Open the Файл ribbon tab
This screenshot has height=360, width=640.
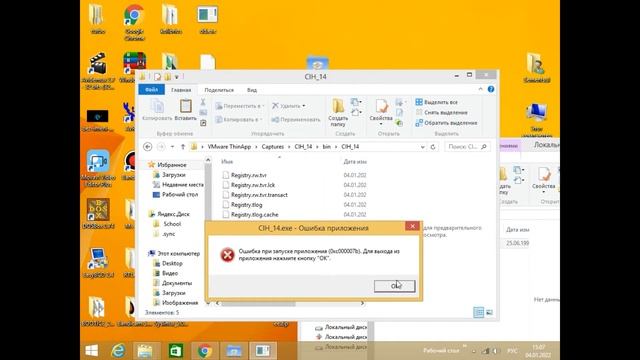click(x=151, y=89)
